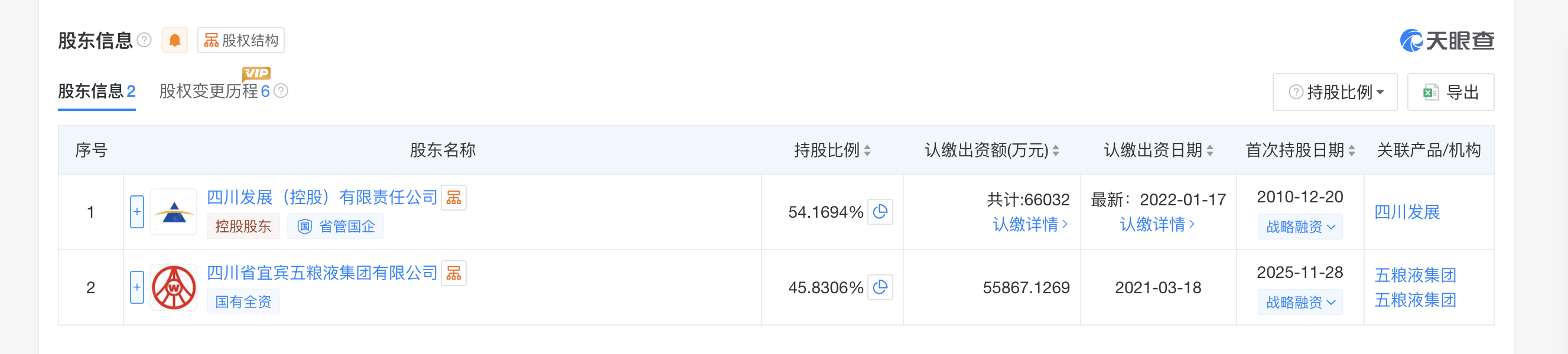
Task: Open the pie chart icon next to 45.8306%
Action: (x=880, y=287)
